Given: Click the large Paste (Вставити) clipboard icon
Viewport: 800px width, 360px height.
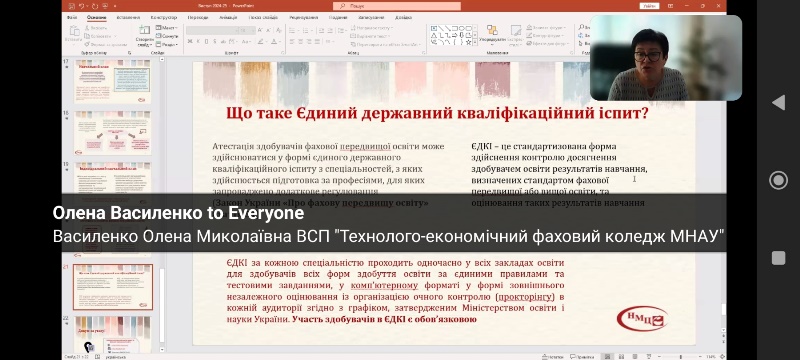Looking at the screenshot, I should [74, 31].
